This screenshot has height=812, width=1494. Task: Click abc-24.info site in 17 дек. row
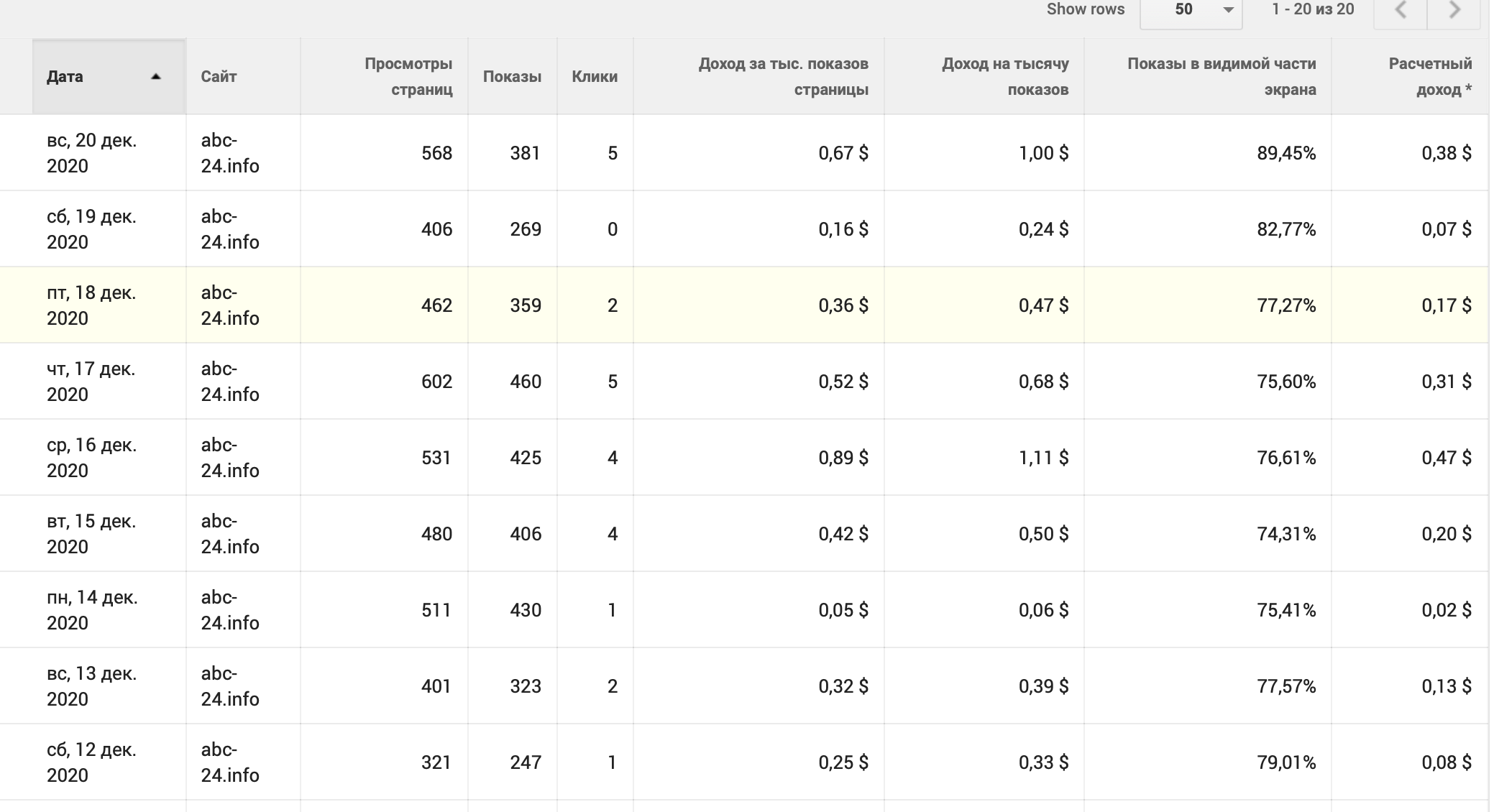[x=230, y=382]
